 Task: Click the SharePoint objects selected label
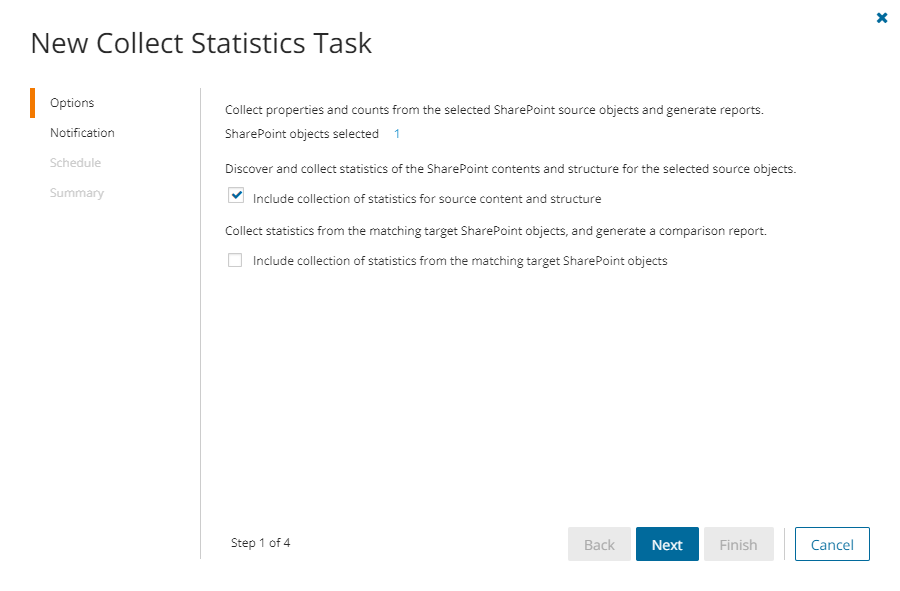(x=302, y=134)
